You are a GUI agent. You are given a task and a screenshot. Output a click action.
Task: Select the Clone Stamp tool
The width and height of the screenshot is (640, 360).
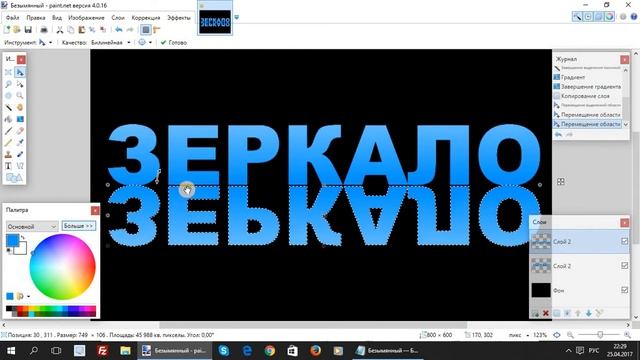(x=8, y=155)
